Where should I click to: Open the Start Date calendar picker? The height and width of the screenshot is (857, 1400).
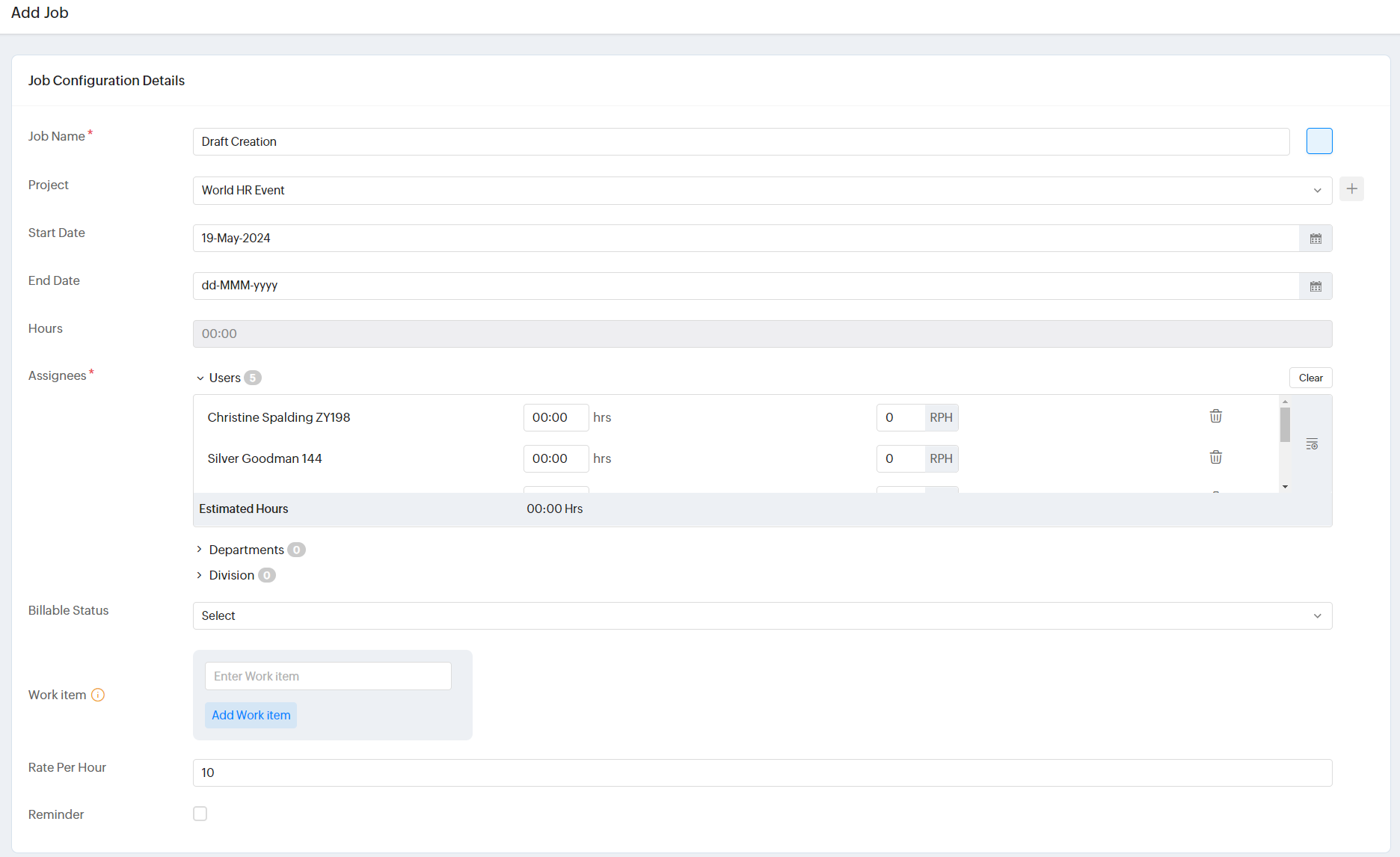click(x=1315, y=239)
